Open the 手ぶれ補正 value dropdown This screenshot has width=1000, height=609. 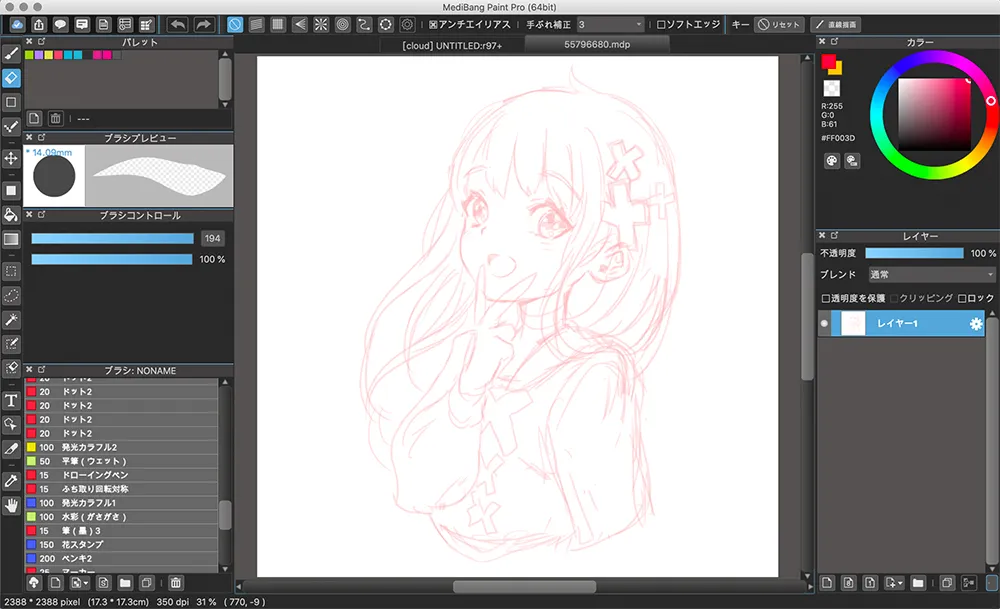[x=610, y=24]
